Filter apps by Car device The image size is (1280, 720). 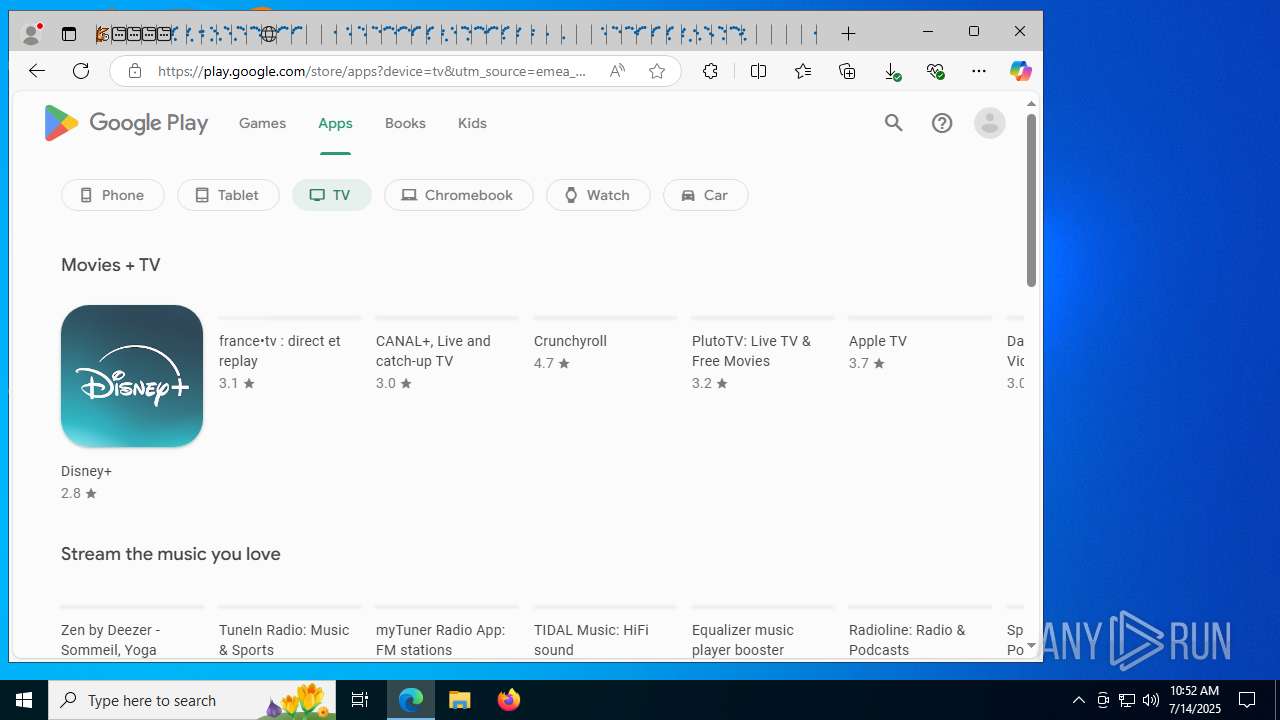point(706,195)
